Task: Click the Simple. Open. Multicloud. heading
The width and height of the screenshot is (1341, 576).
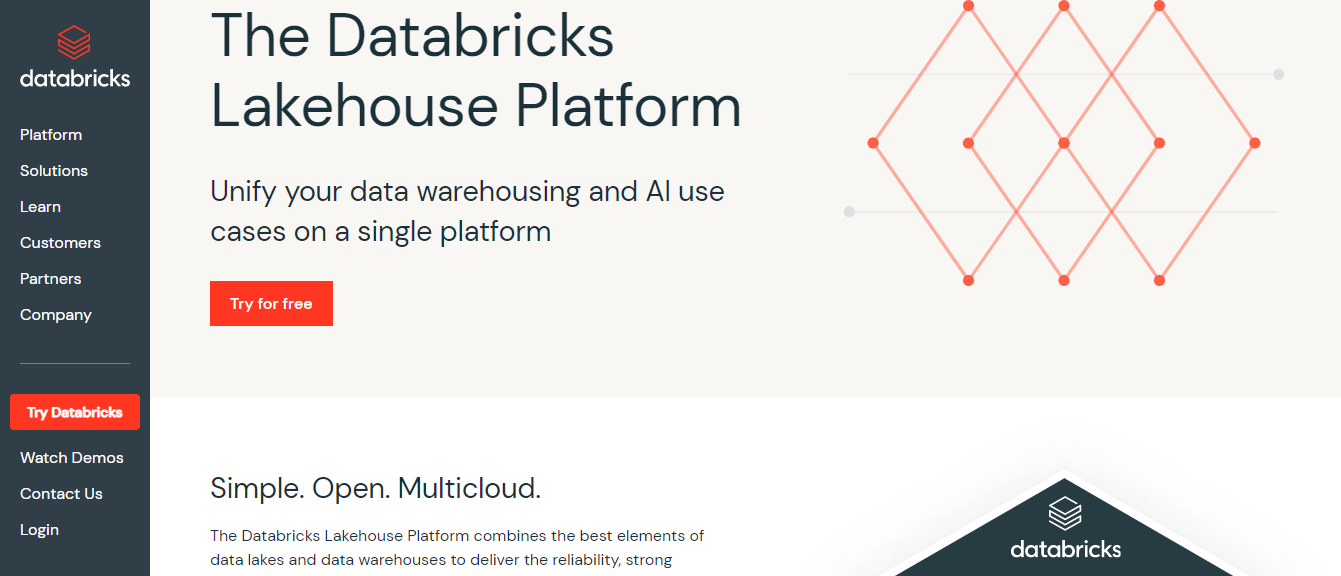Action: tap(375, 488)
